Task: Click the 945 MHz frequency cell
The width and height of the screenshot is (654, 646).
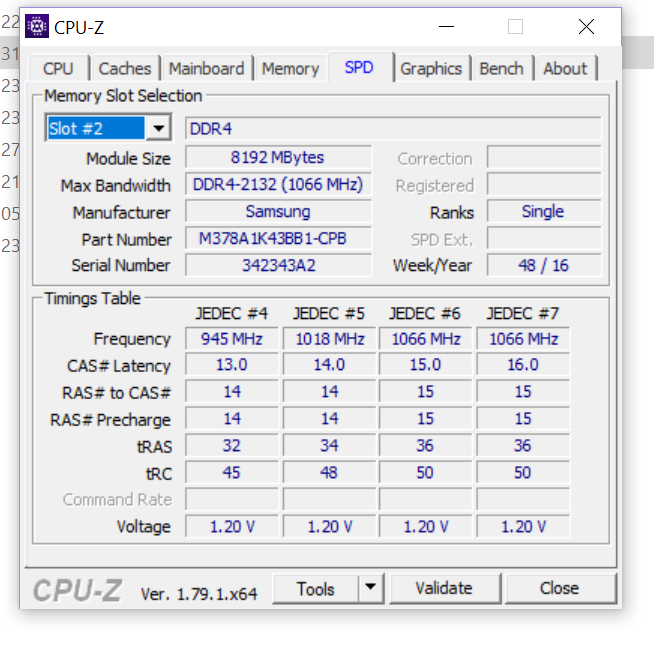Action: (232, 339)
